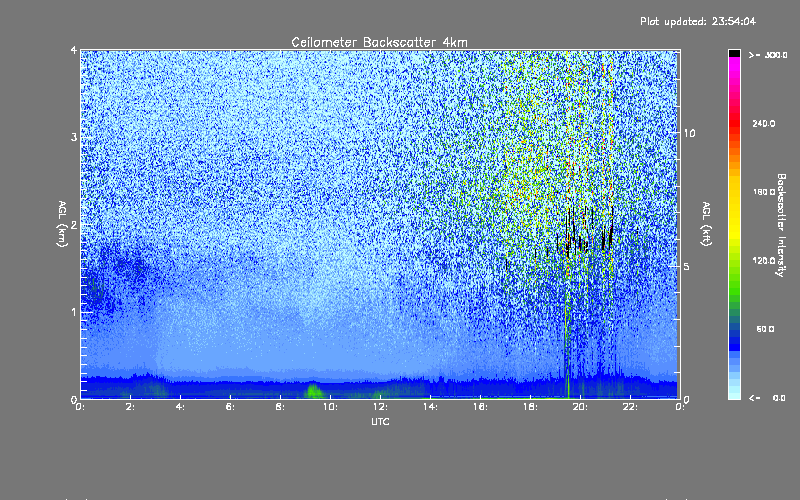Click the black cloud streaks near 20 UTC
800x500 pixels.
pyautogui.click(x=589, y=234)
